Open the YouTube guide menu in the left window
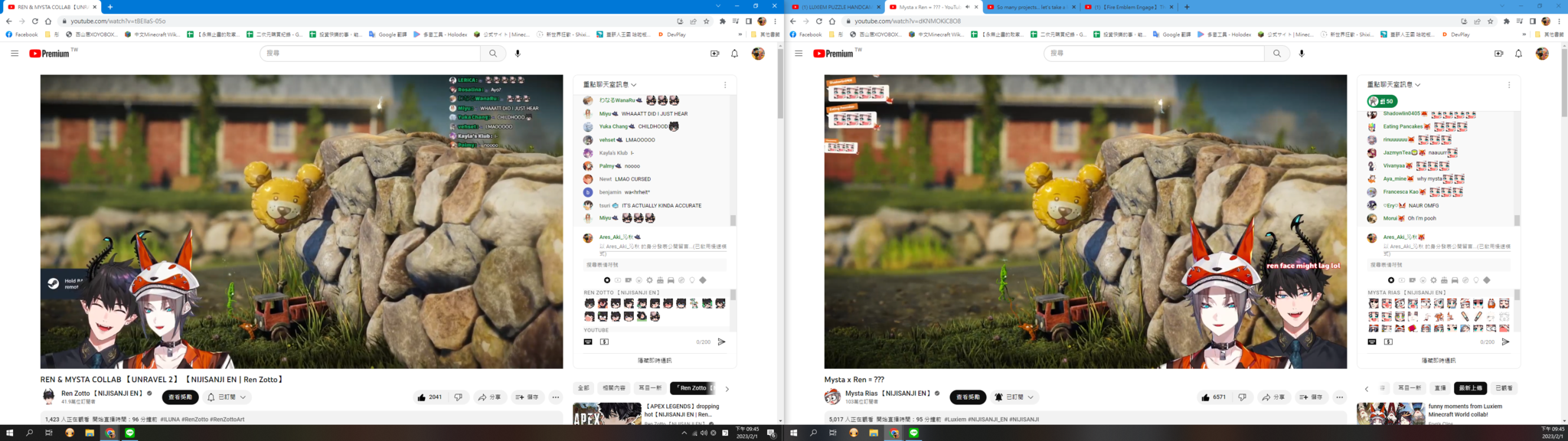 (15, 54)
